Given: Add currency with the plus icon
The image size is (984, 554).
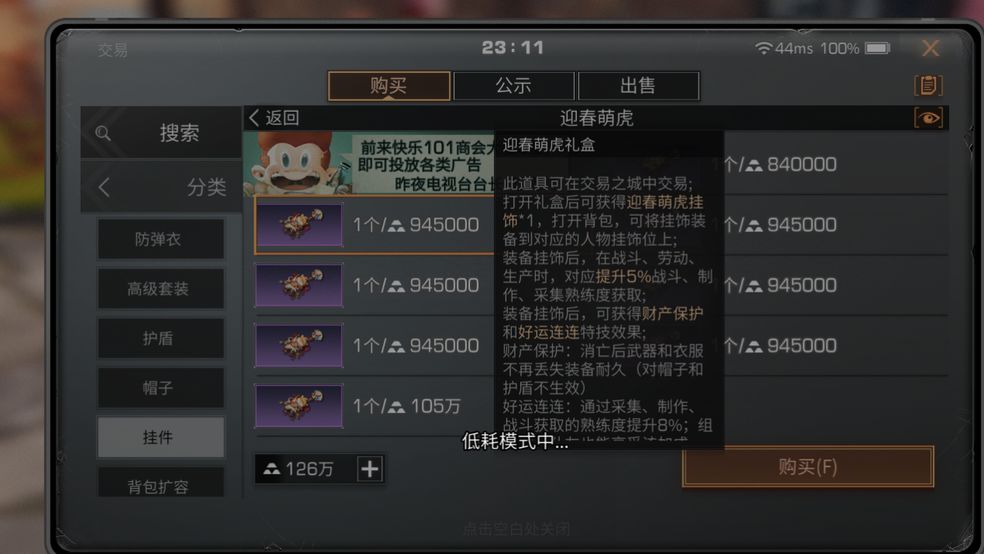Looking at the screenshot, I should pyautogui.click(x=370, y=469).
